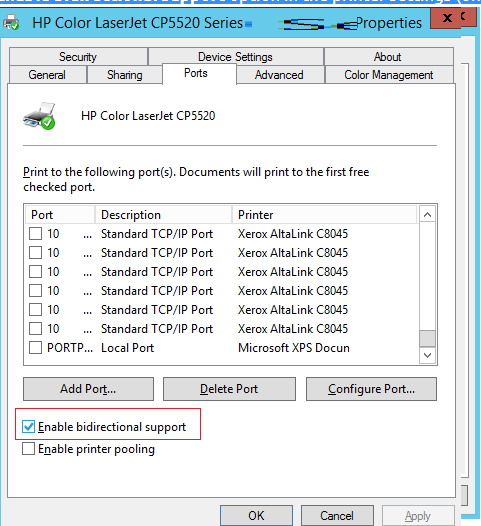Click the scroll down arrow in port list
481x526 pixels.
[x=427, y=355]
